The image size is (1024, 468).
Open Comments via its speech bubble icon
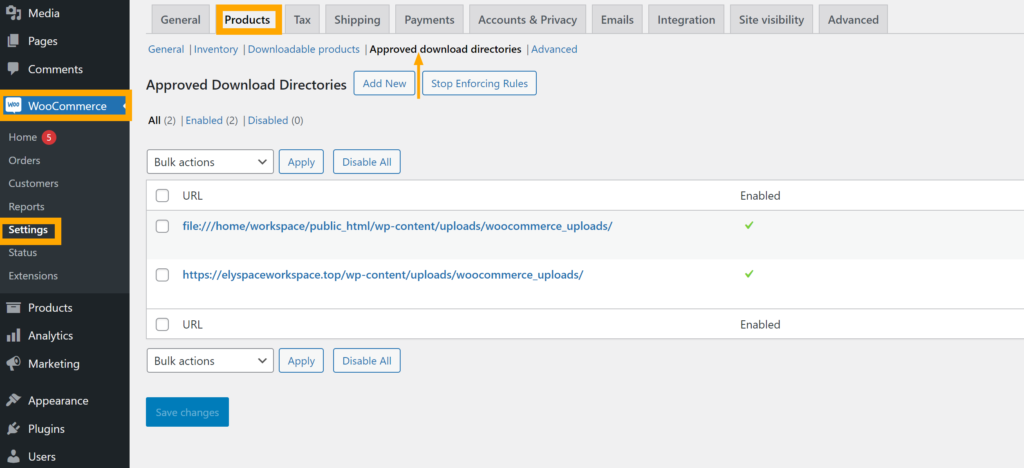pos(13,69)
